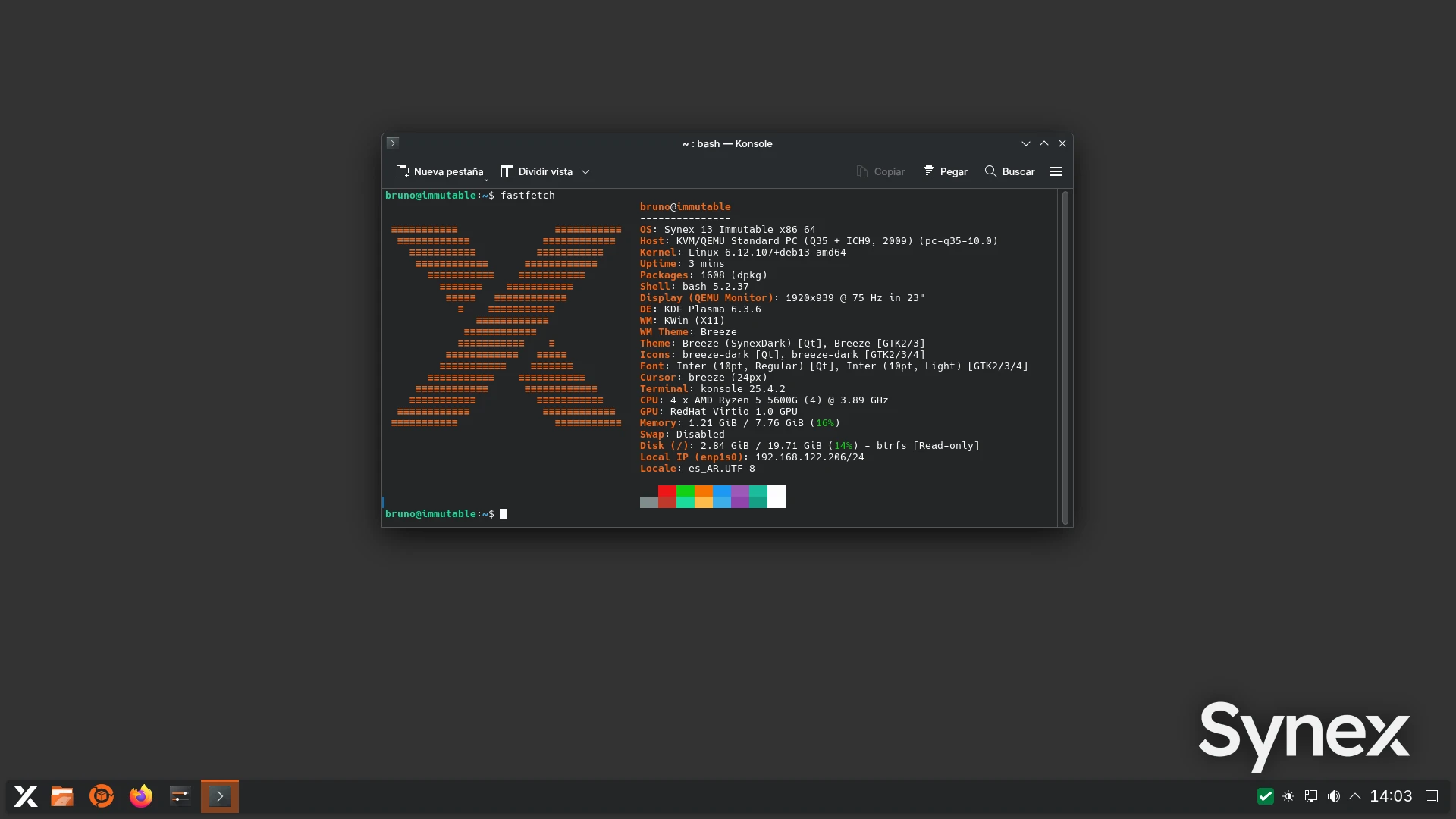Click the "Memory: 1.21 GiB / 7.76 GiB" line
Viewport: 1456px width, 819px height.
[740, 423]
